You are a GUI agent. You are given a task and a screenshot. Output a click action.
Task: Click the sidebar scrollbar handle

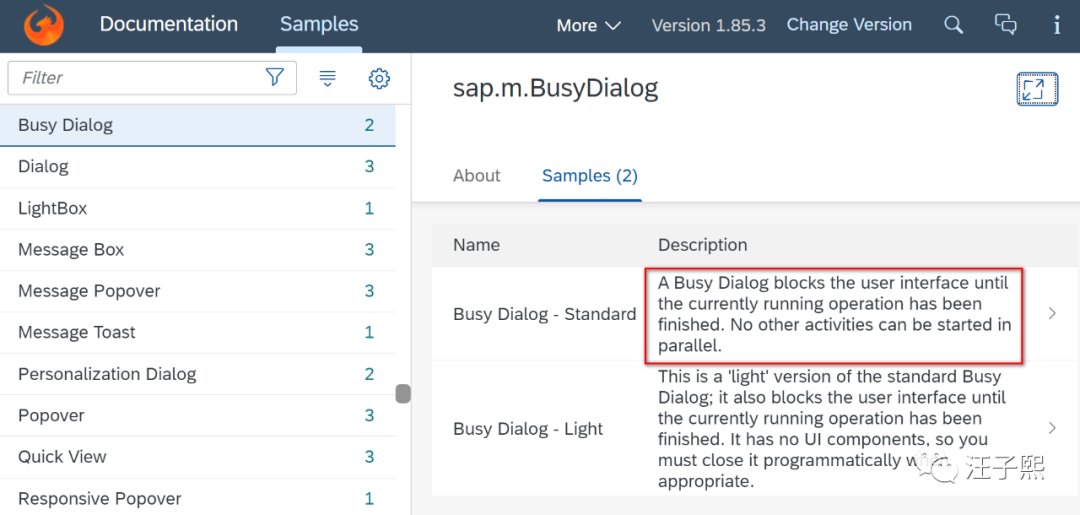click(403, 394)
